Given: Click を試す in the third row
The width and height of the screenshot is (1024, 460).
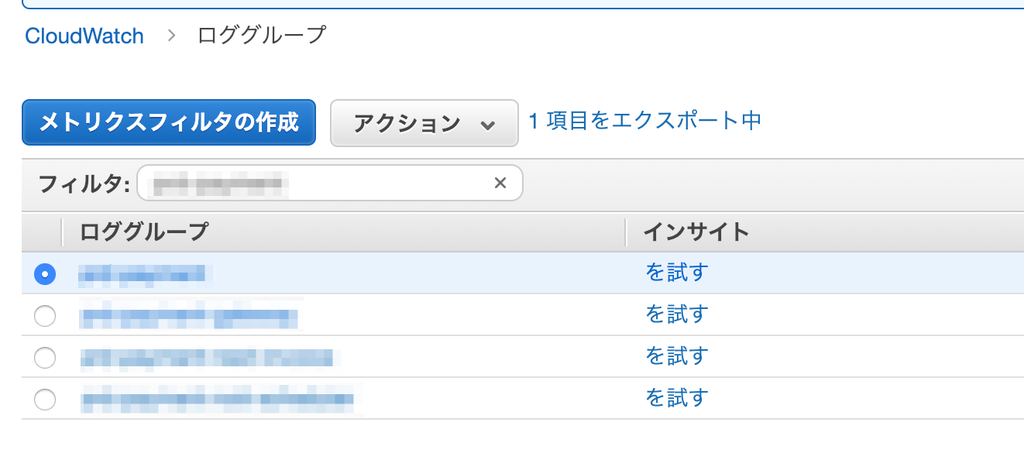Looking at the screenshot, I should (676, 356).
